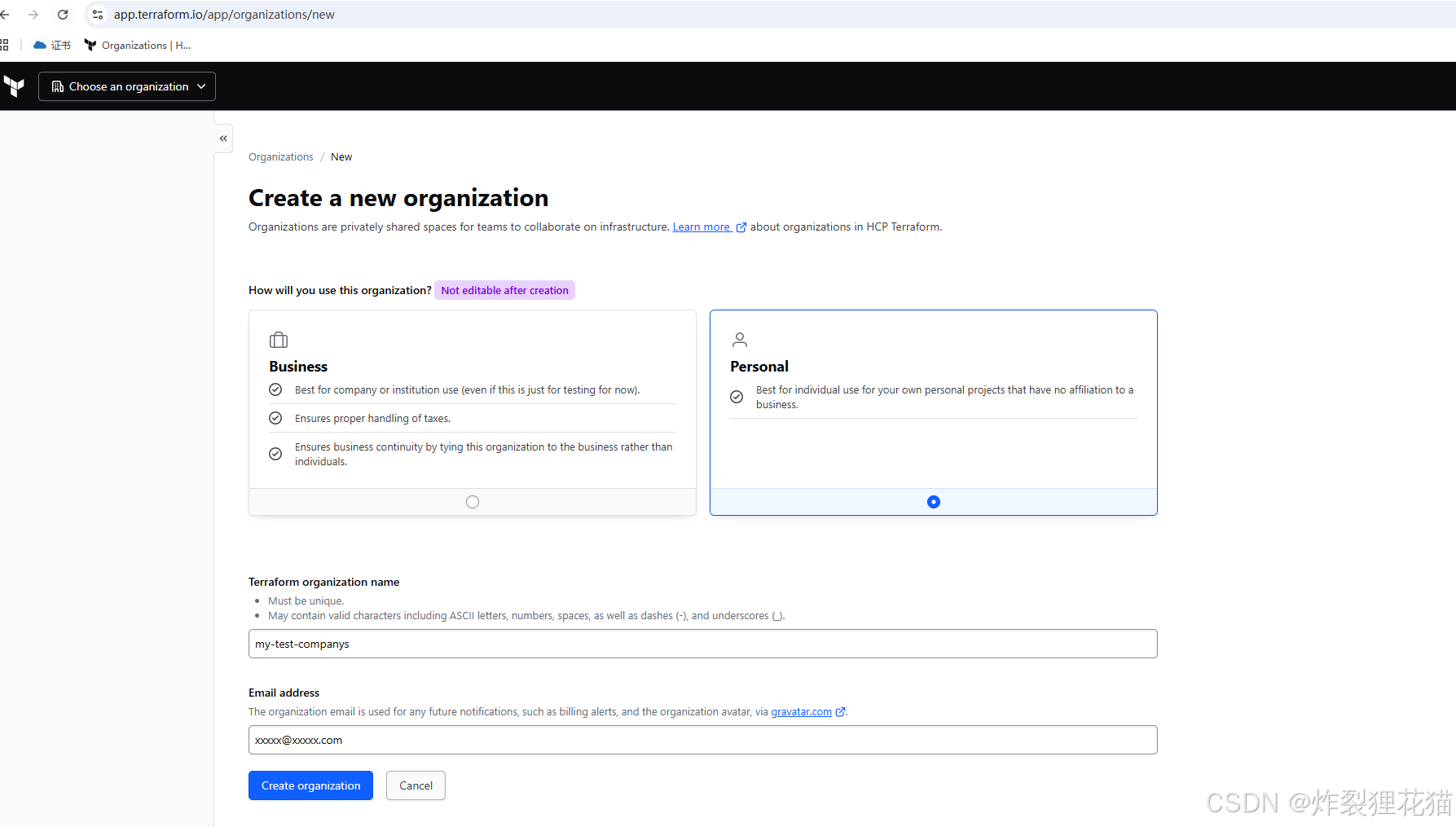1456x827 pixels.
Task: Open the Learn more link
Action: pos(709,227)
